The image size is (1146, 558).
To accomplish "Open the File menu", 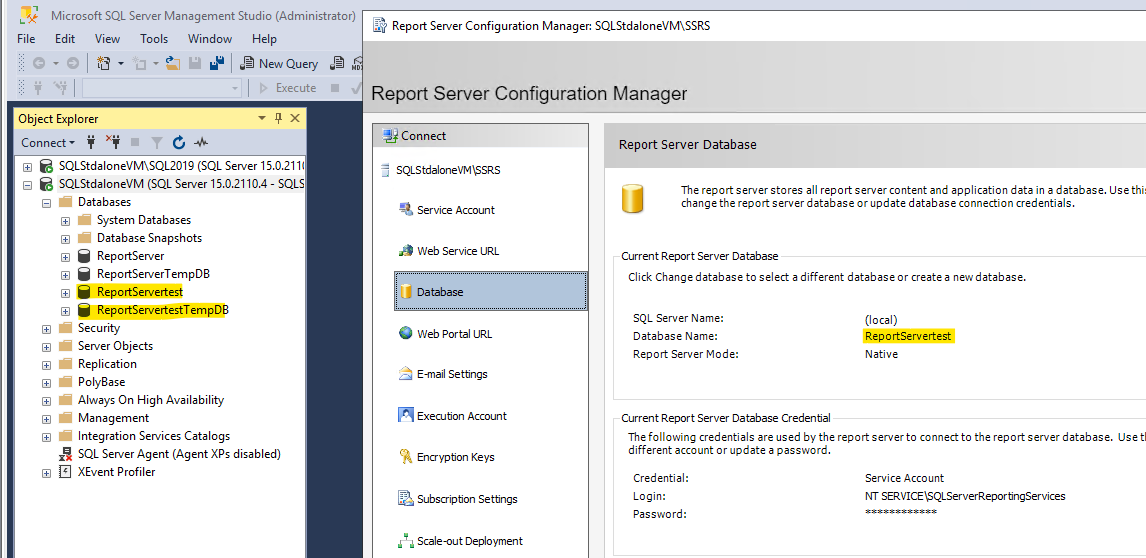I will [26, 39].
